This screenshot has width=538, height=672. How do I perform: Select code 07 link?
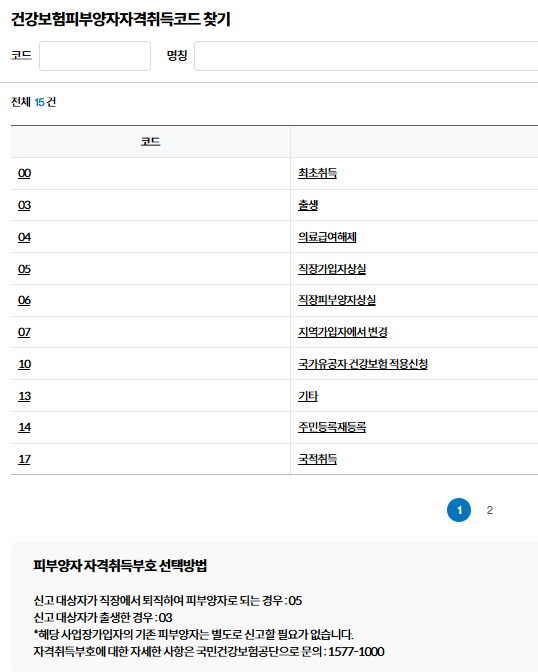coord(24,332)
